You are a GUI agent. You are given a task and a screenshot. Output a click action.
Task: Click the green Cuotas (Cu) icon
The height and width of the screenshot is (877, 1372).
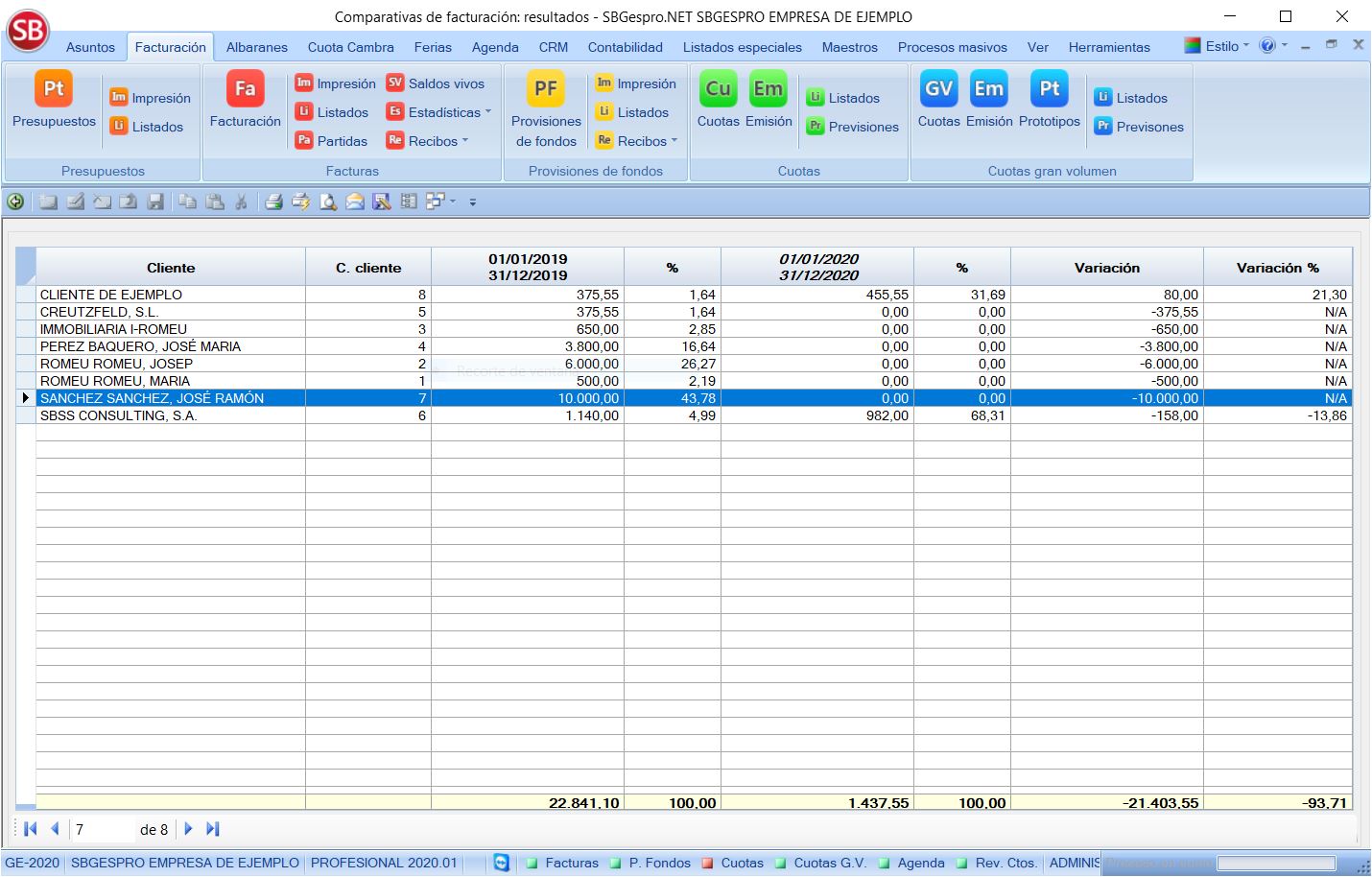(718, 90)
